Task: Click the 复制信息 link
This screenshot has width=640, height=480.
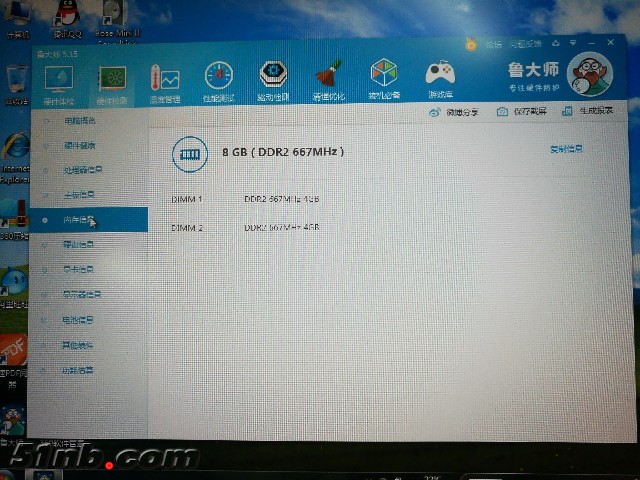Action: point(566,149)
